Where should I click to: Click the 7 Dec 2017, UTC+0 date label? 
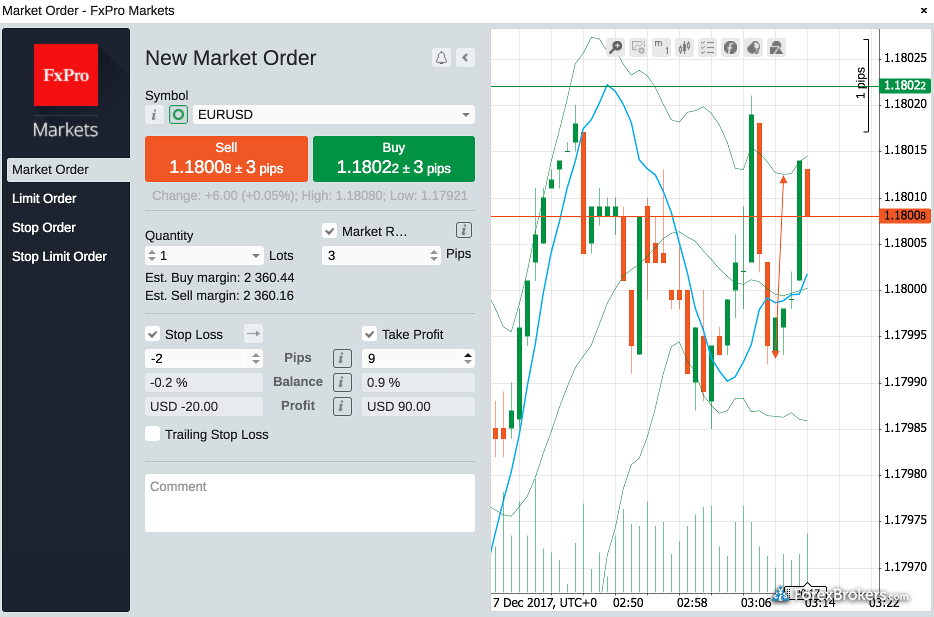[544, 603]
